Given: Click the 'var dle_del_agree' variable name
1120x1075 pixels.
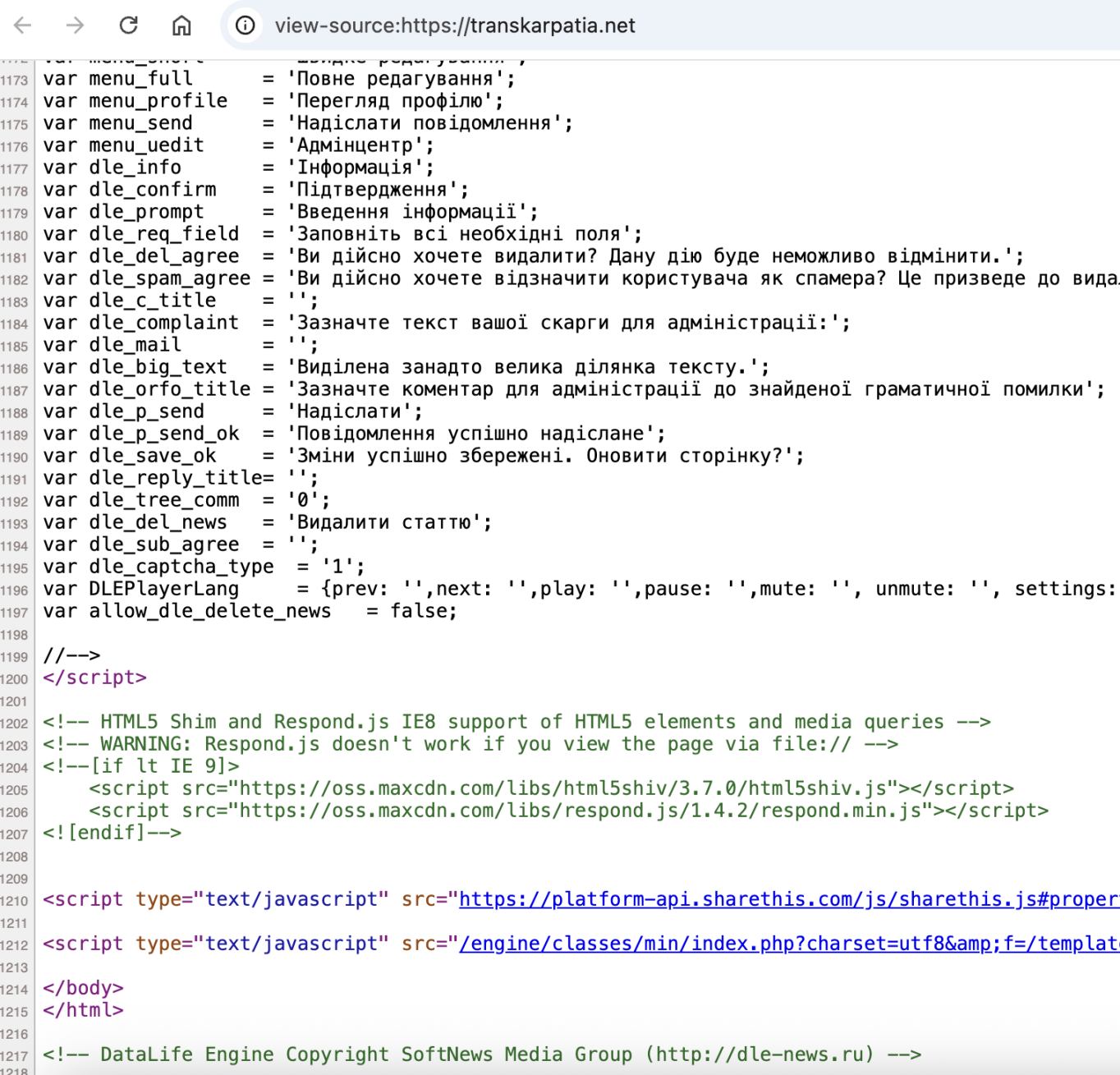Looking at the screenshot, I should [141, 256].
